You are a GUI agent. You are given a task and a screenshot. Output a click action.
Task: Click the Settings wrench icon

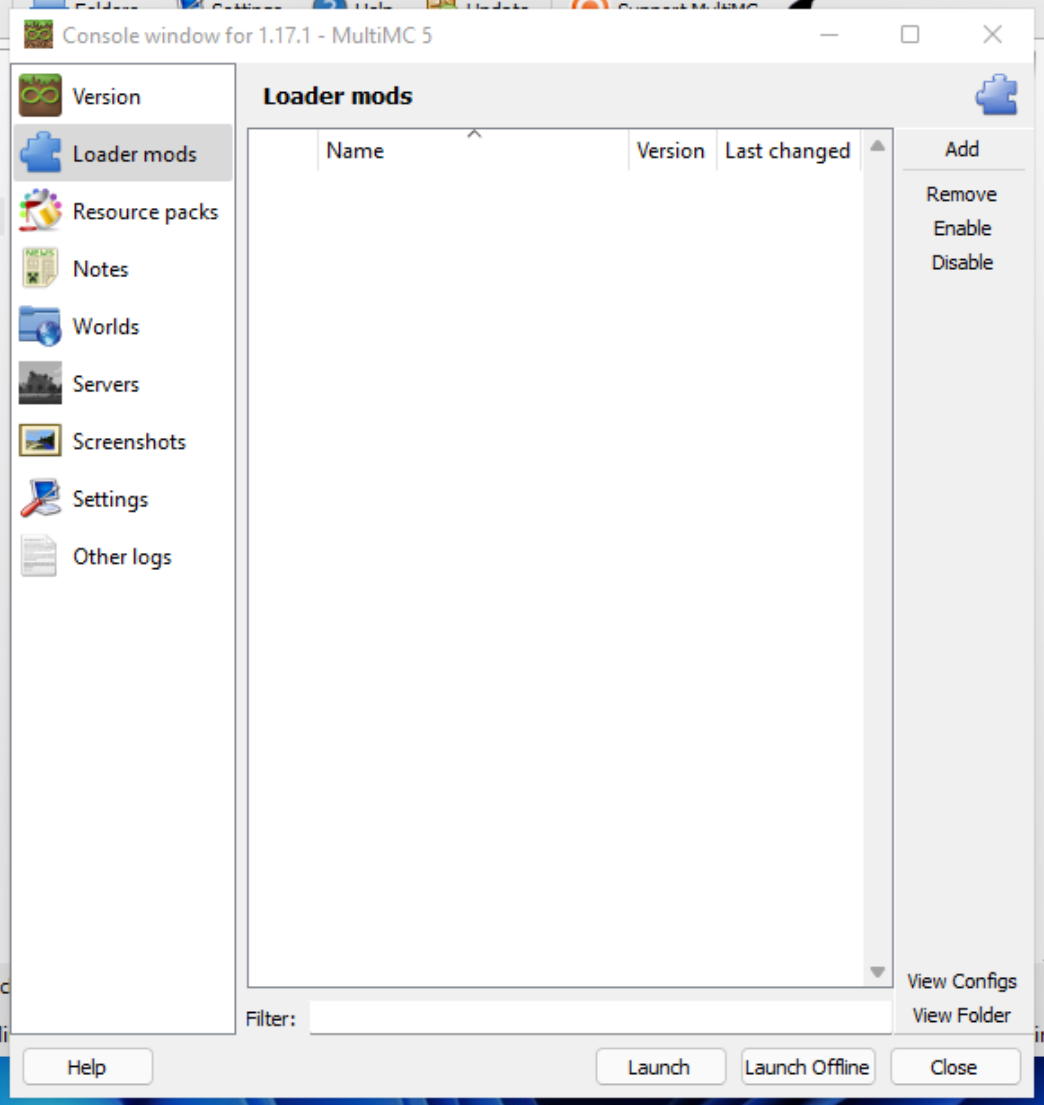coord(40,499)
